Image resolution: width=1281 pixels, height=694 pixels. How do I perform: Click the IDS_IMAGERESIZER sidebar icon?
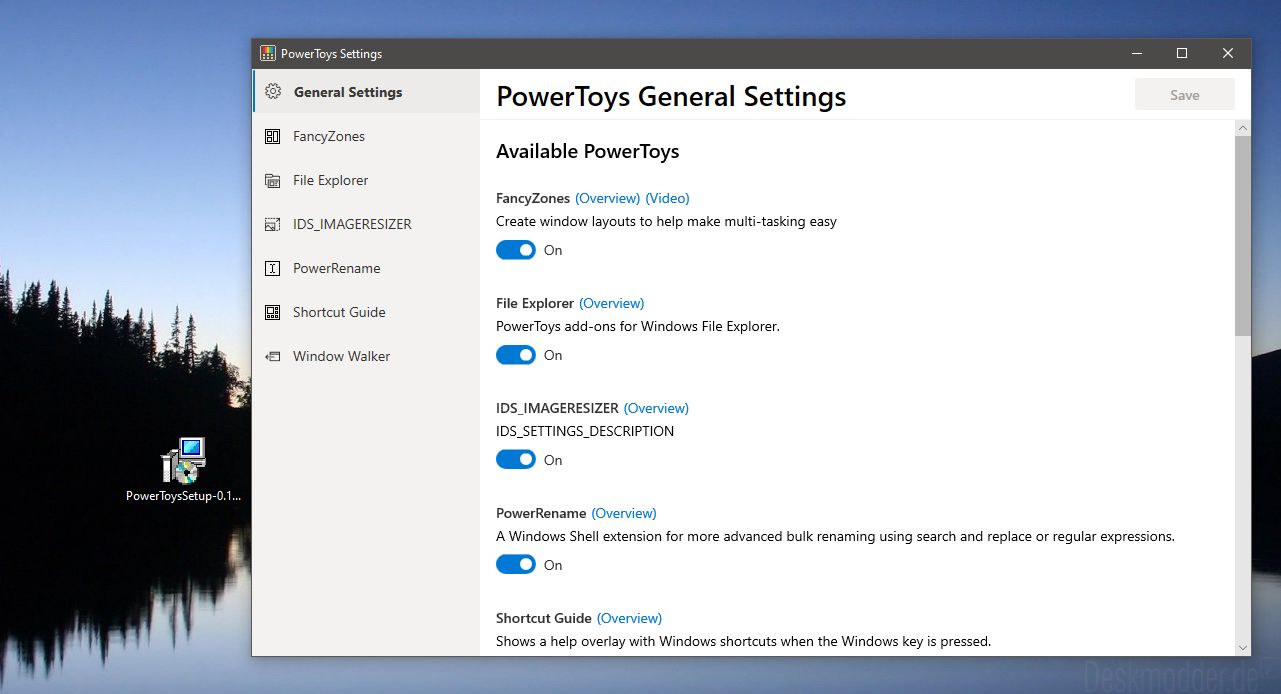coord(272,224)
